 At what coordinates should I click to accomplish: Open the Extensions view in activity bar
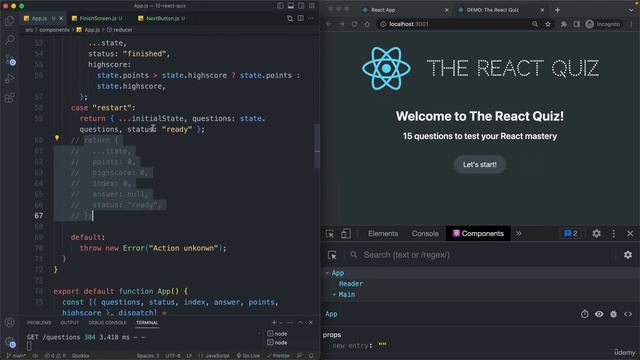pyautogui.click(x=9, y=98)
